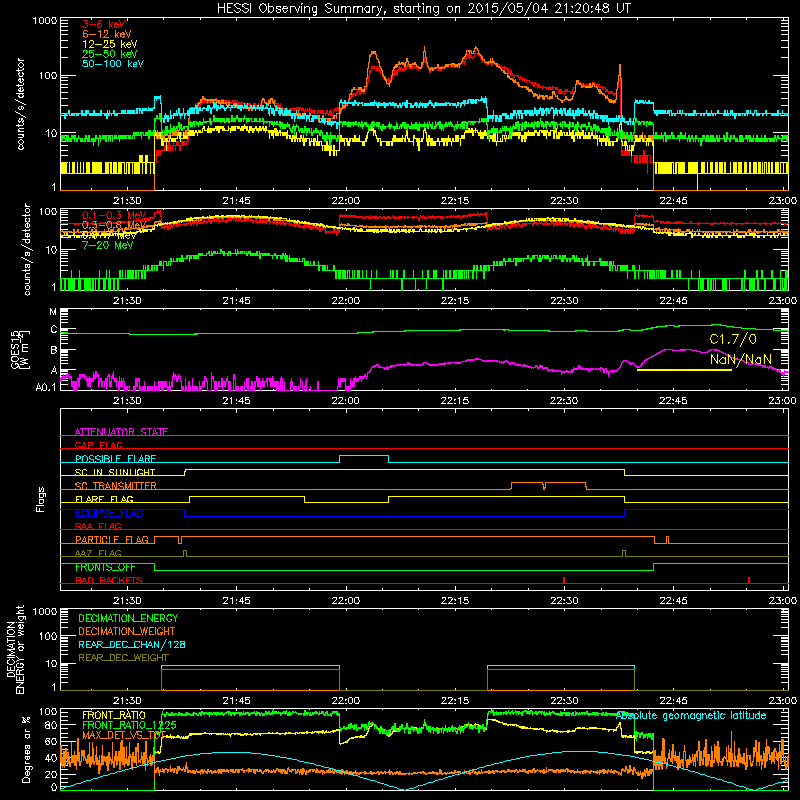This screenshot has height=800, width=800.
Task: Select the green 7-20 MeV legend label
Action: coord(108,245)
